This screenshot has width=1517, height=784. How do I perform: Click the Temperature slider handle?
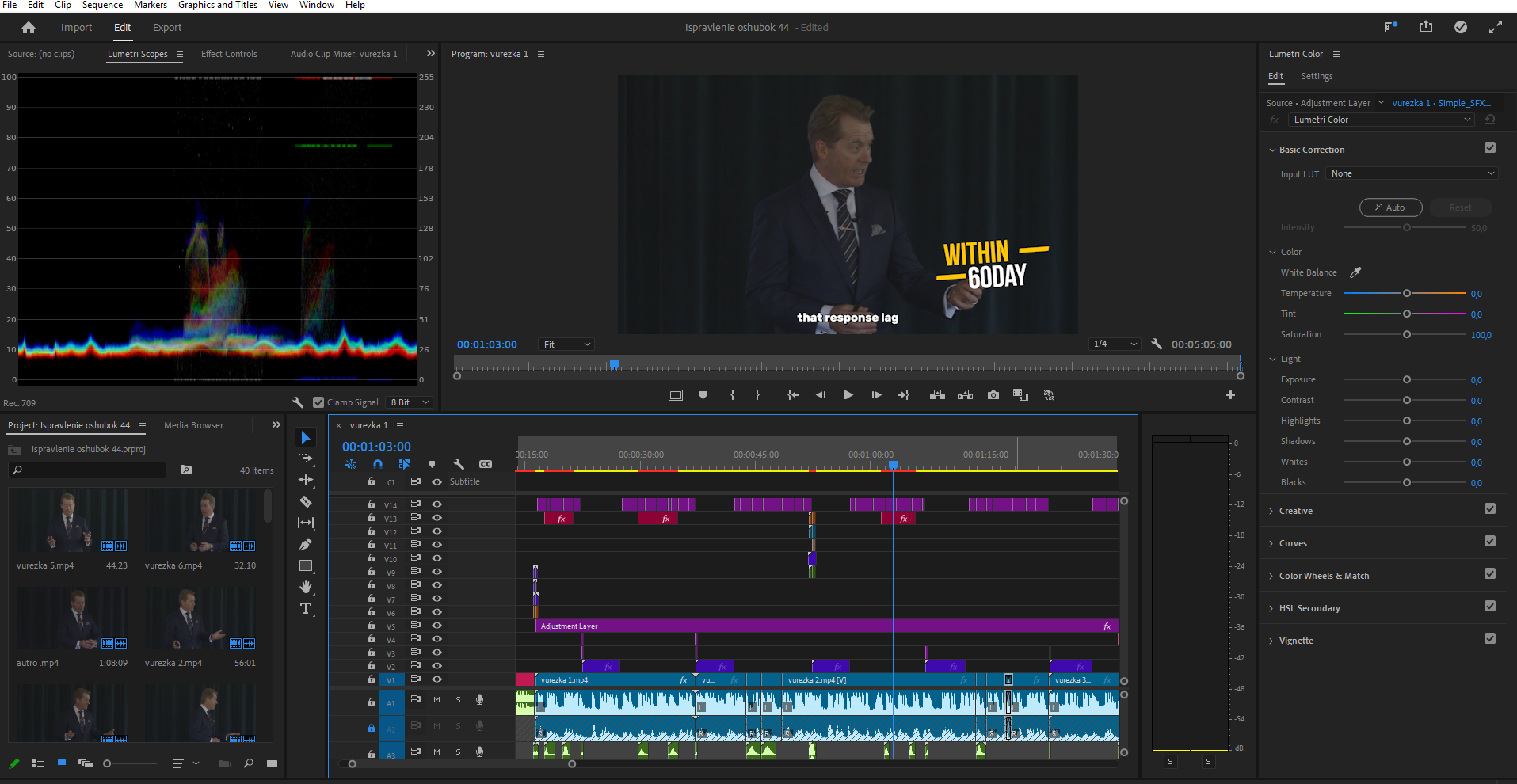tap(1407, 293)
